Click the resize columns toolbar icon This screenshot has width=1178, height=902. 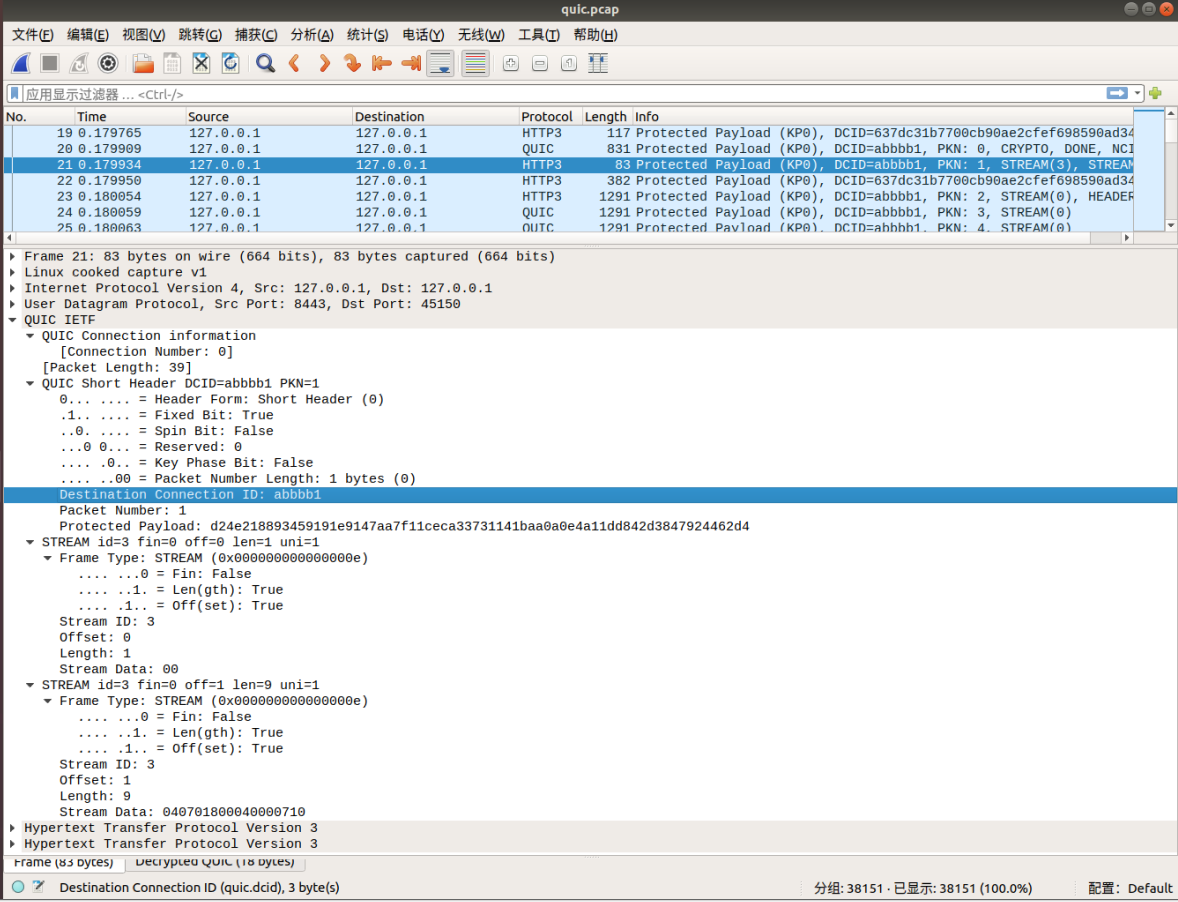point(597,63)
